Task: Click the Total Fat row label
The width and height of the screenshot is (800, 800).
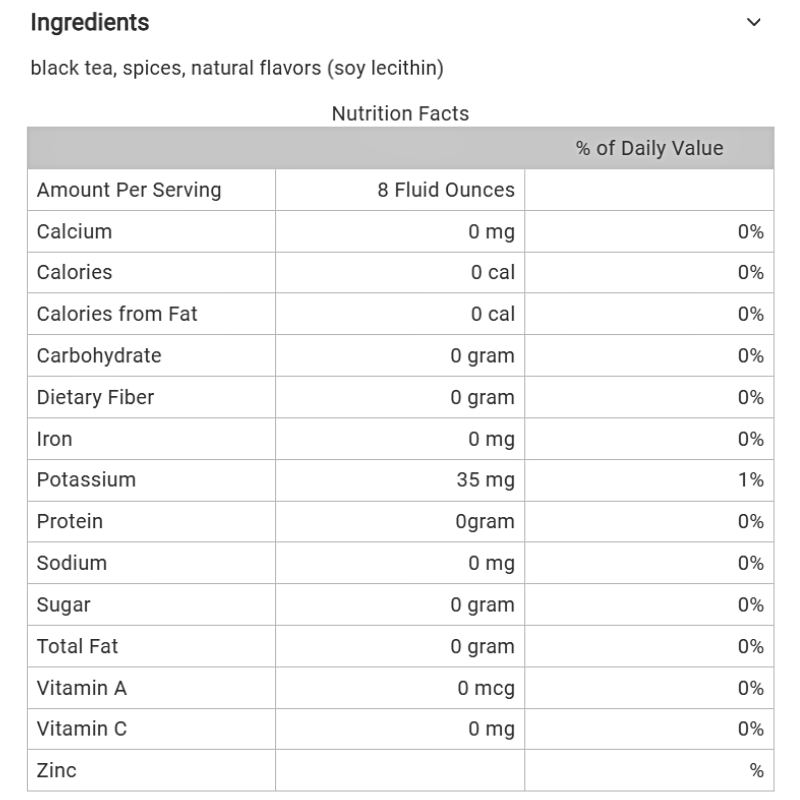Action: [x=78, y=647]
